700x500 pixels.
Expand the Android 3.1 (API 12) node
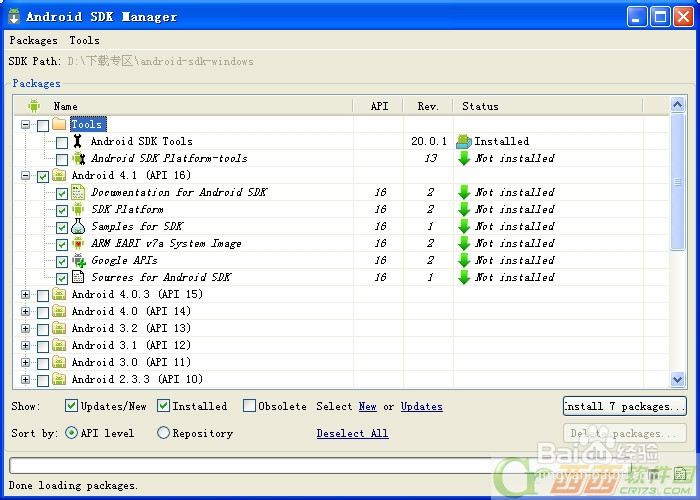[x=25, y=346]
